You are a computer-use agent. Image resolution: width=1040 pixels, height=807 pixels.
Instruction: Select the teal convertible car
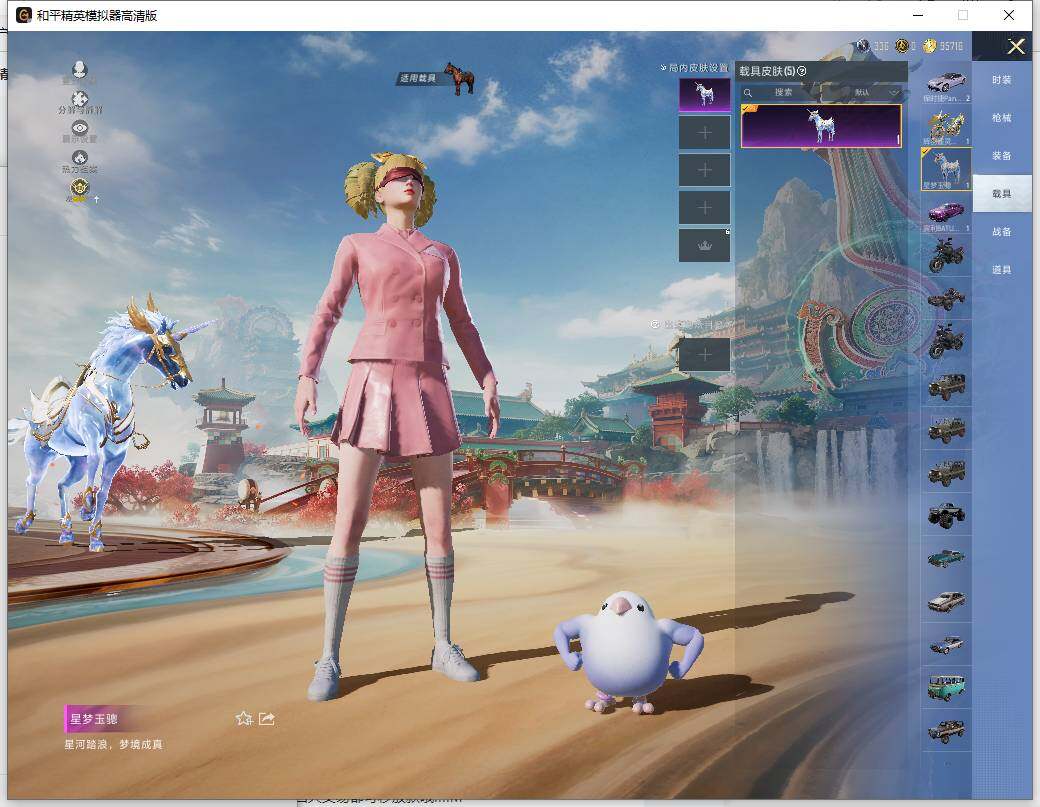(946, 558)
